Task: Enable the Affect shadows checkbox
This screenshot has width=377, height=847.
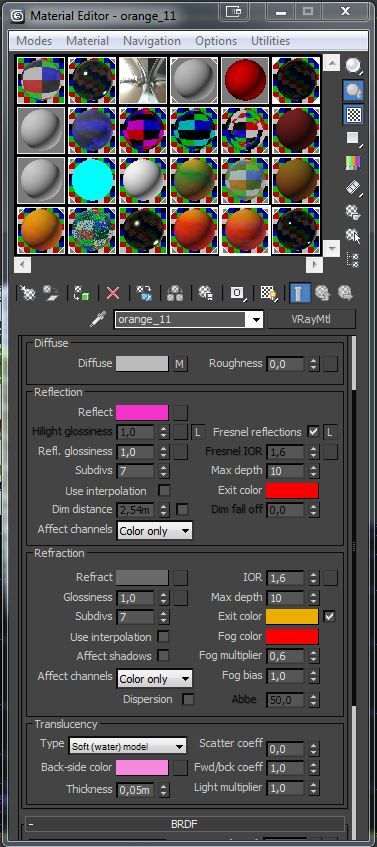Action: [x=163, y=656]
